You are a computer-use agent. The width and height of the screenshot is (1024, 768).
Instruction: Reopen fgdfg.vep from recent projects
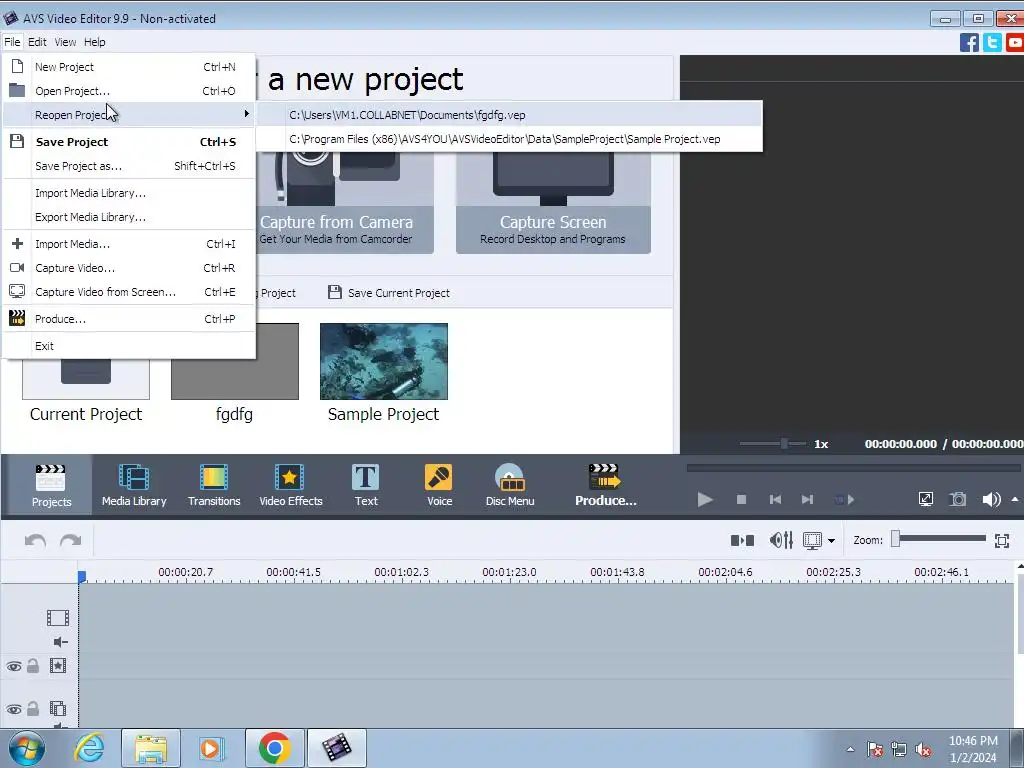pyautogui.click(x=509, y=115)
